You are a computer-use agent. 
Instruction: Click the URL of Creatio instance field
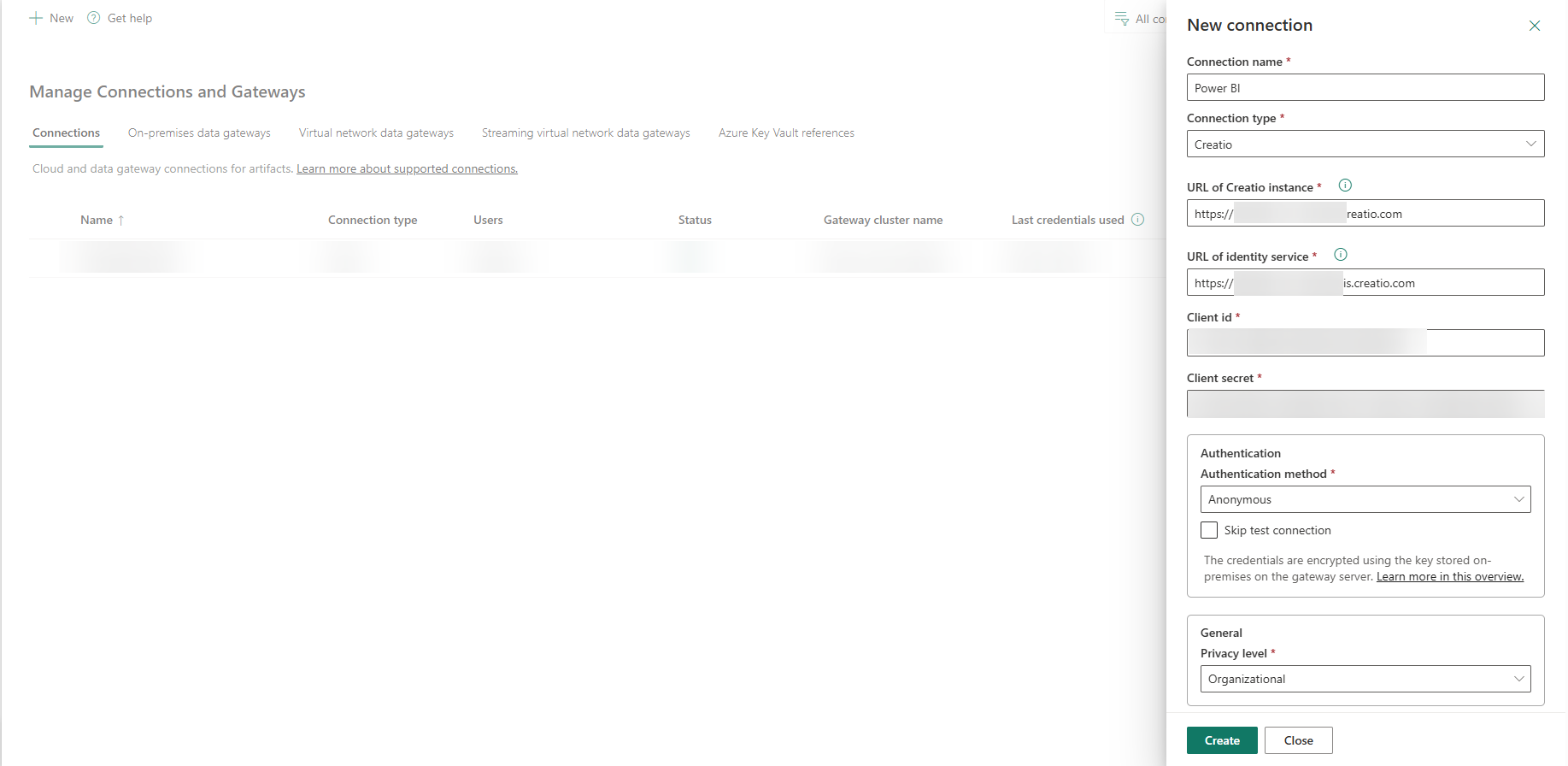(x=1365, y=213)
